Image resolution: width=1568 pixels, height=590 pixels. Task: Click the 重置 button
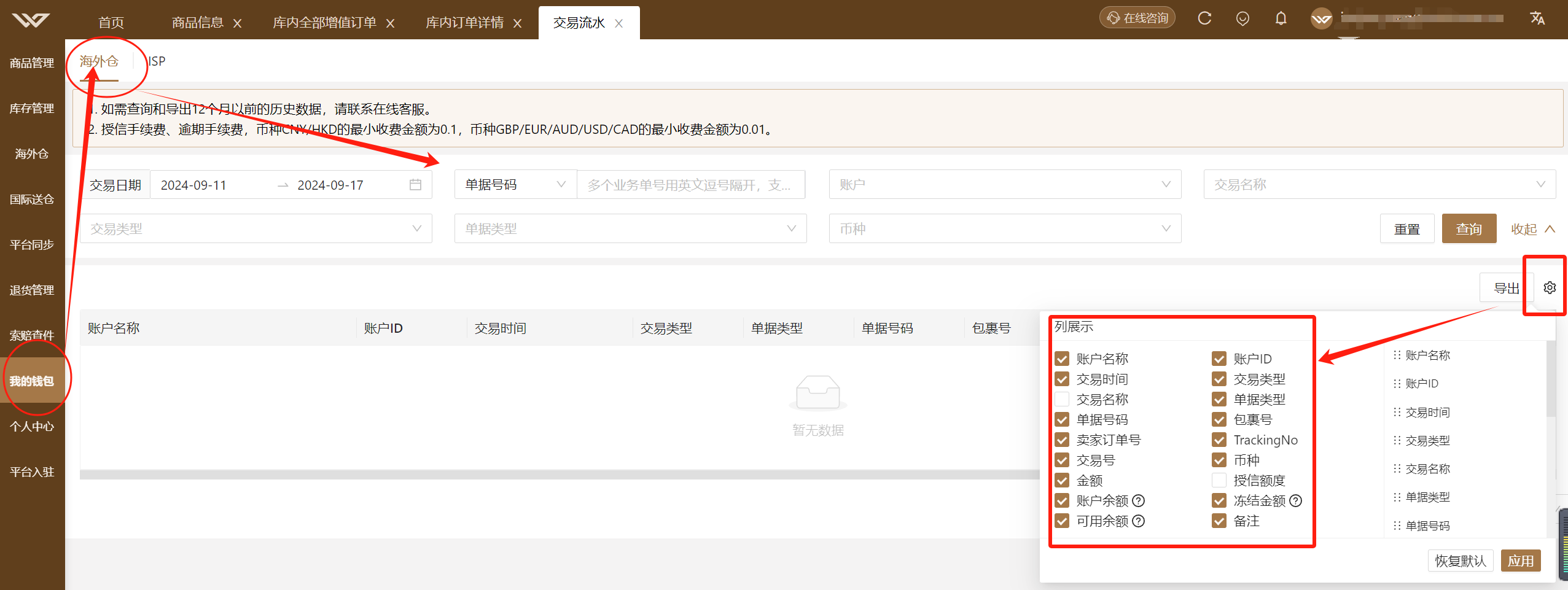(1407, 228)
